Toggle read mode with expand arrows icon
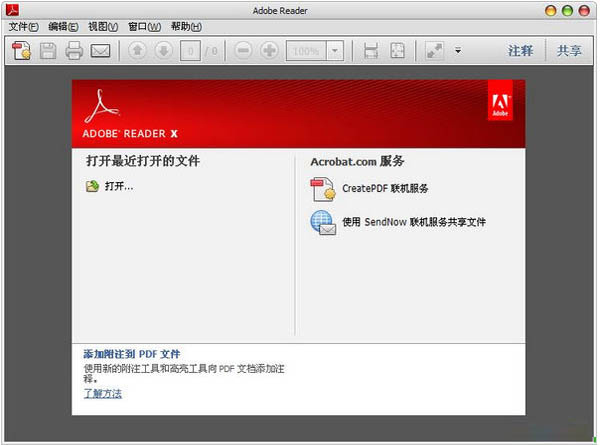The image size is (600, 445). click(x=435, y=50)
